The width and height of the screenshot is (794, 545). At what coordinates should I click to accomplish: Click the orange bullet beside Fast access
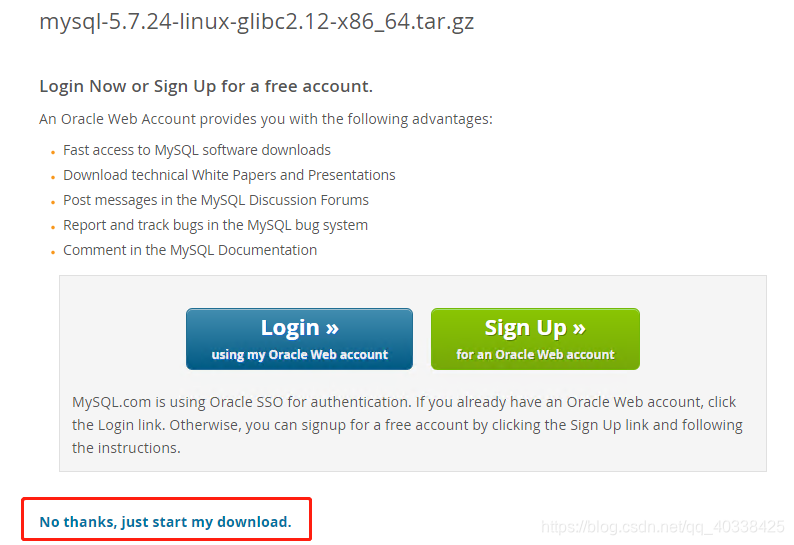(x=53, y=152)
